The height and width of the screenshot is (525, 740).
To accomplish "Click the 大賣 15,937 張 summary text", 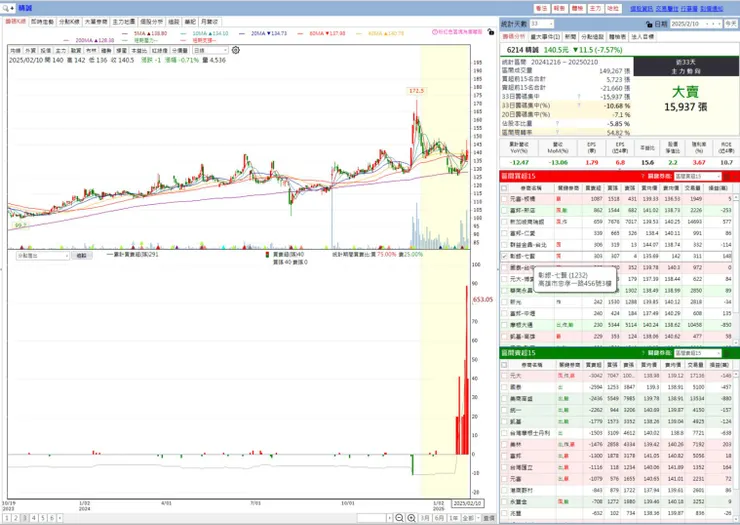I will coord(686,99).
